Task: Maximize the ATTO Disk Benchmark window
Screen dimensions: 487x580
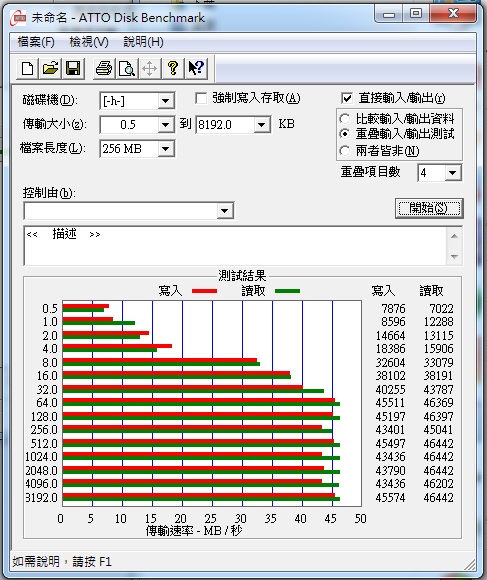Action: 416,14
